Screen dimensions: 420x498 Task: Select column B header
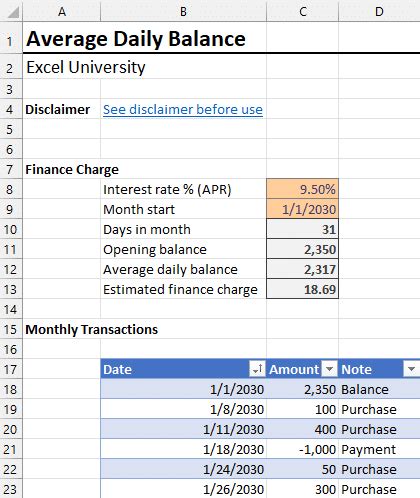[x=183, y=11]
